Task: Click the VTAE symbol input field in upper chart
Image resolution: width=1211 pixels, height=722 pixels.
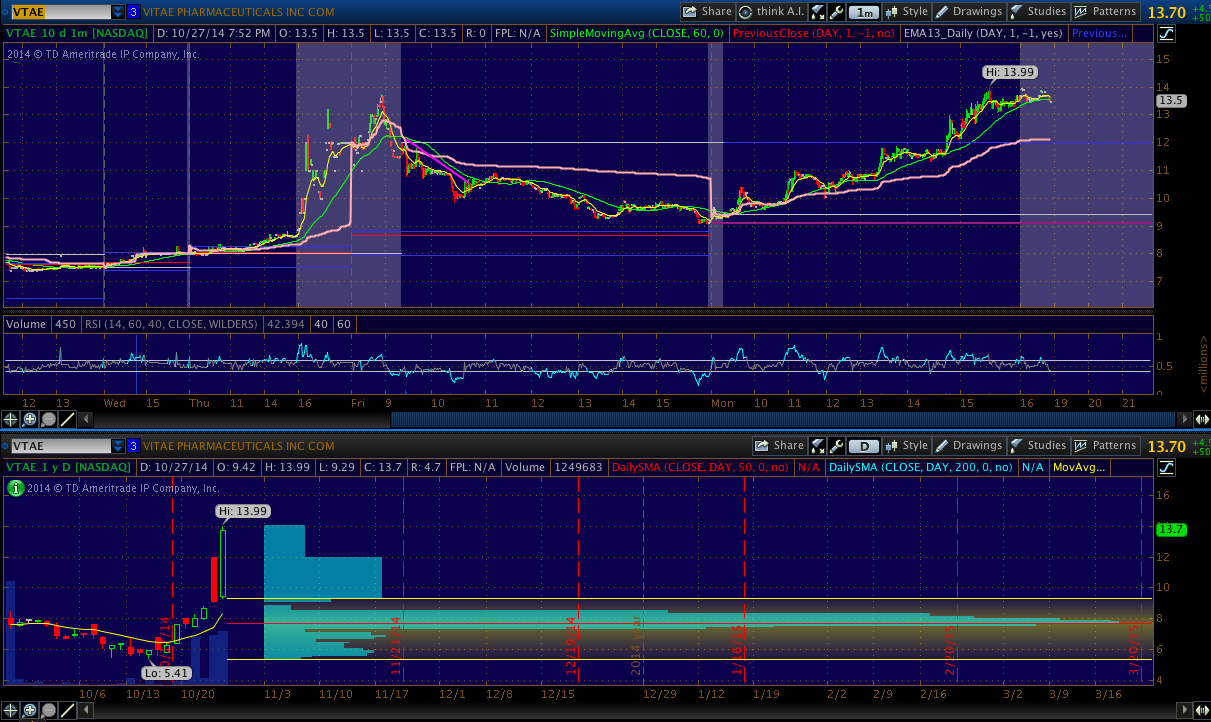Action: coord(58,12)
